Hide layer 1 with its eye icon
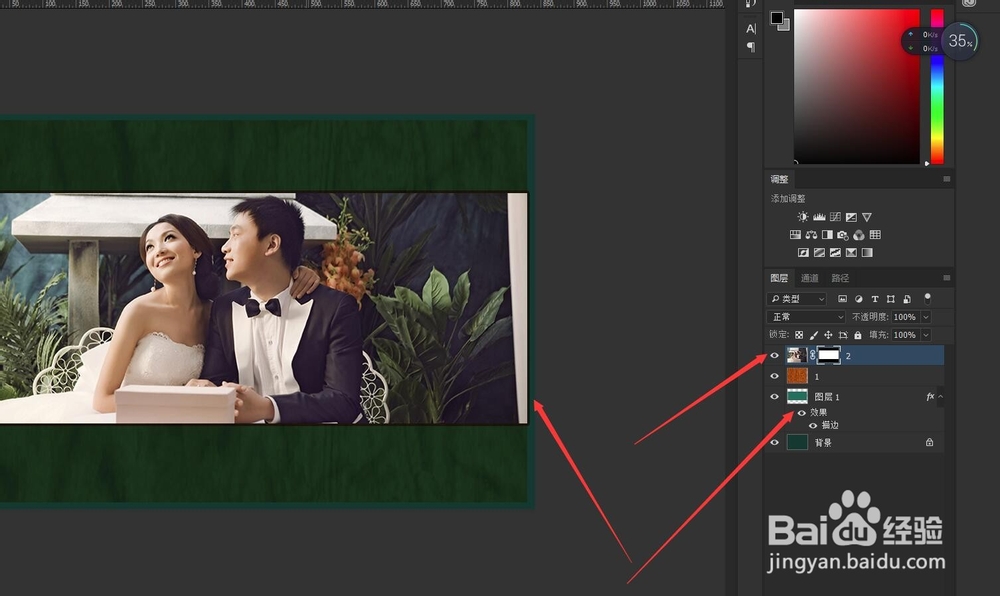 (775, 376)
